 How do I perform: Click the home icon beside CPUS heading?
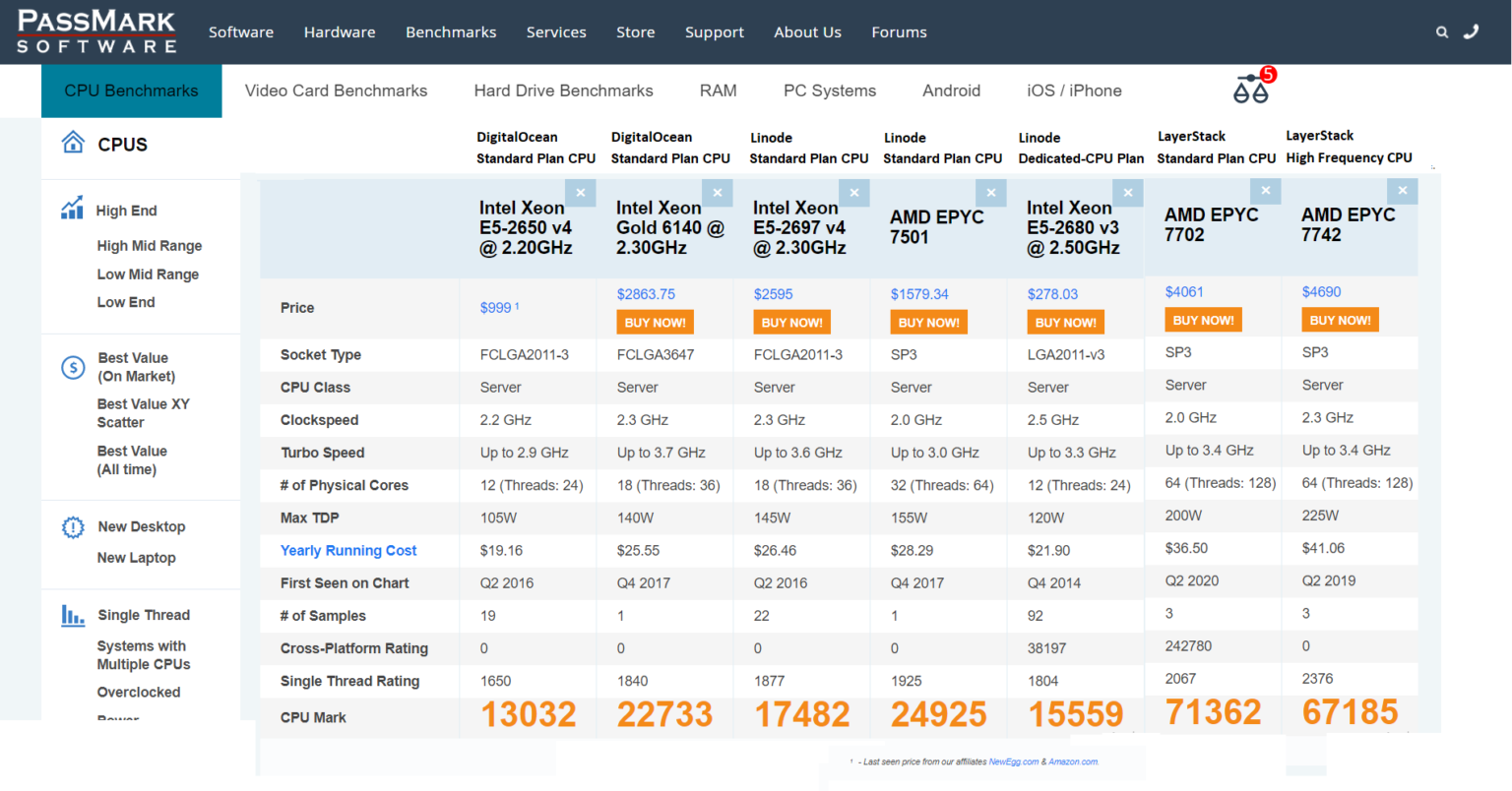(73, 142)
